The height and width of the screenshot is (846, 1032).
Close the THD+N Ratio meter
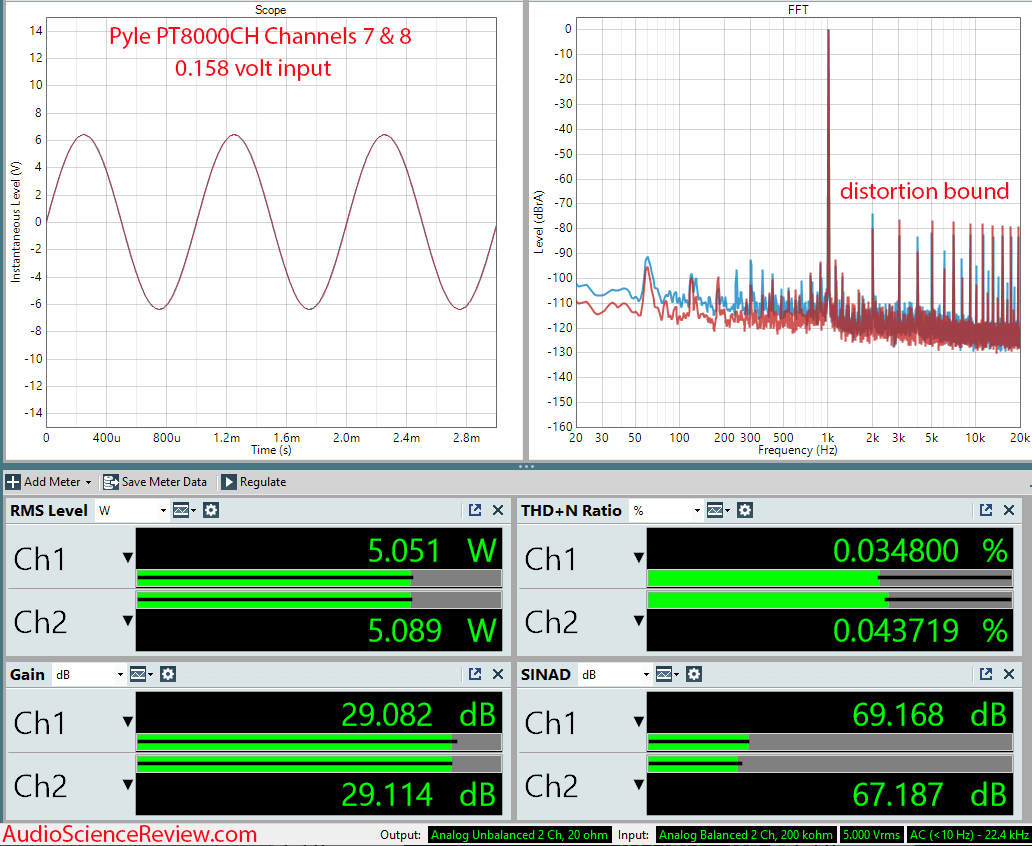click(x=1009, y=510)
